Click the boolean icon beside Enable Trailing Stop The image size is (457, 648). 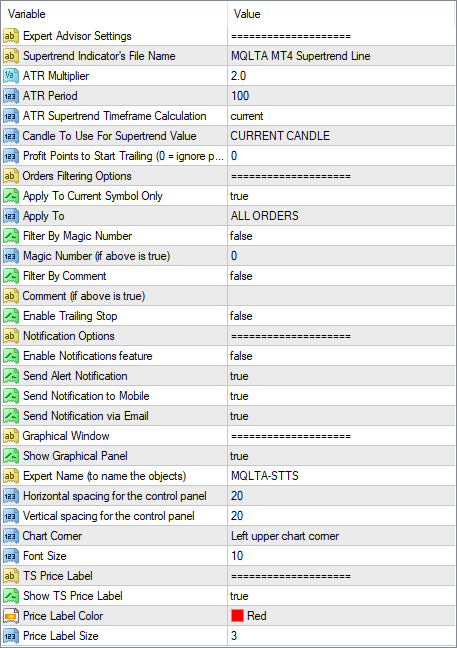point(11,316)
